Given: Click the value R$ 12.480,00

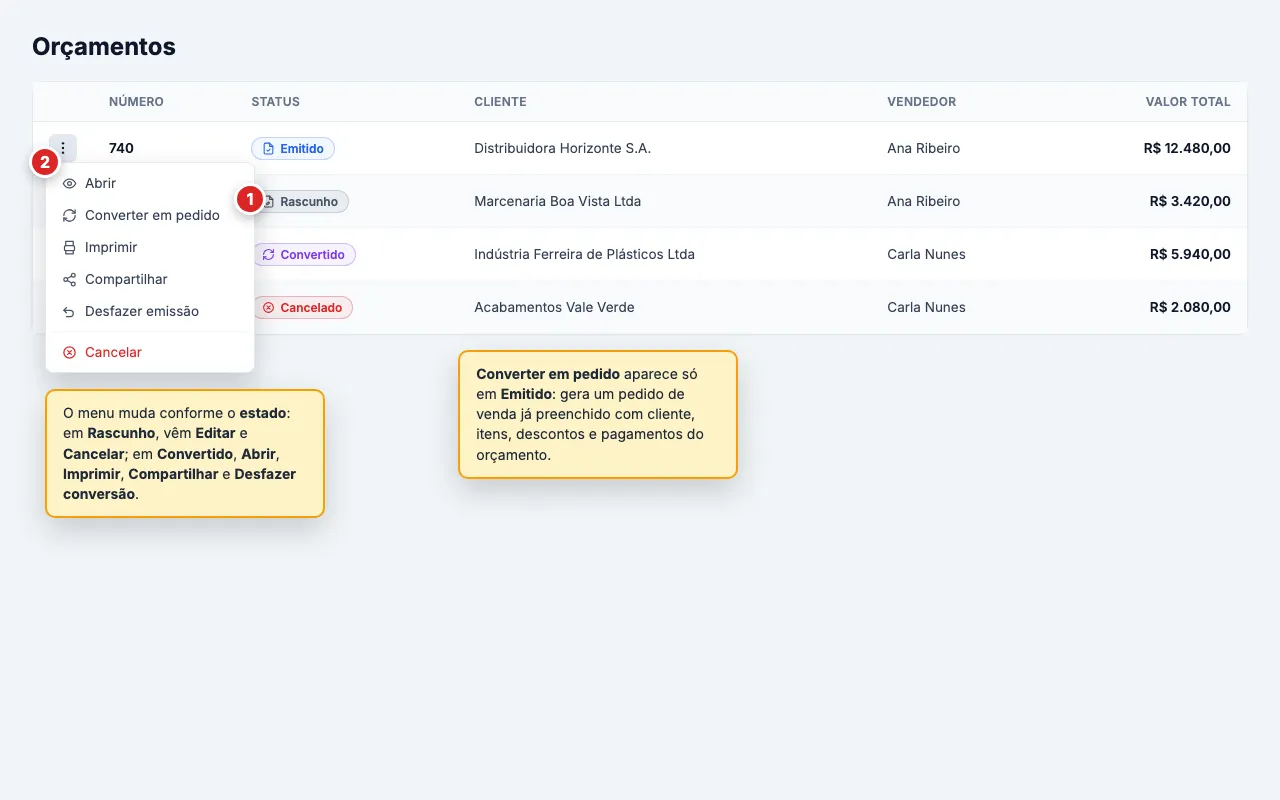Looking at the screenshot, I should coord(1187,148).
